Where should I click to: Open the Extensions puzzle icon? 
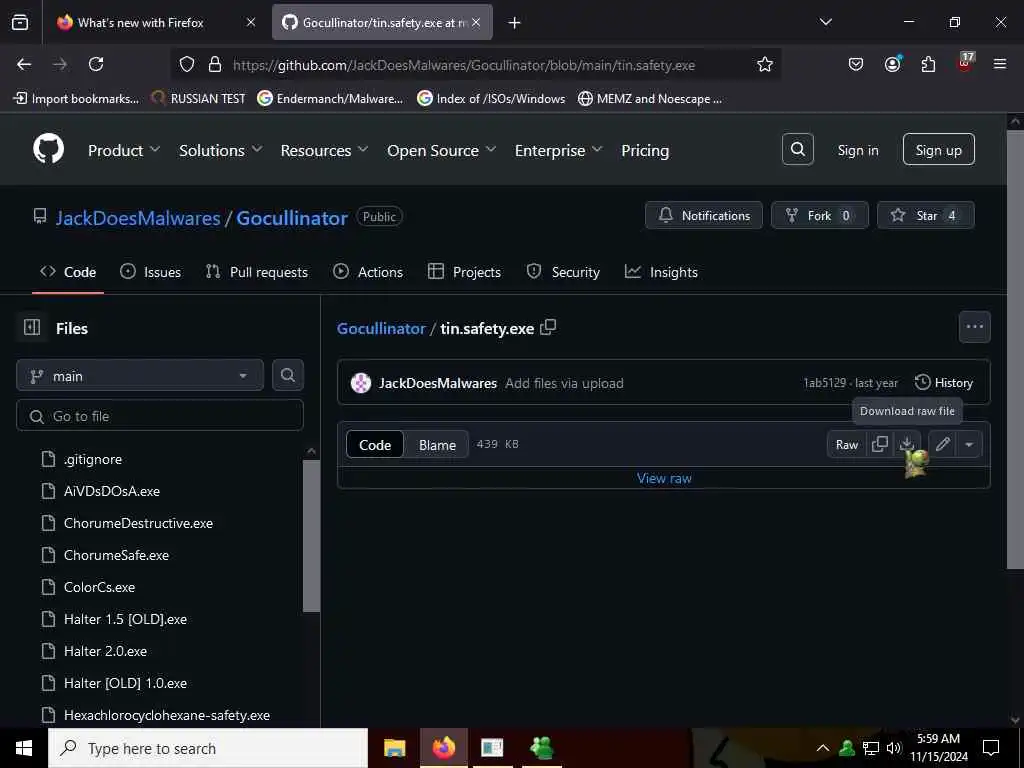(928, 64)
